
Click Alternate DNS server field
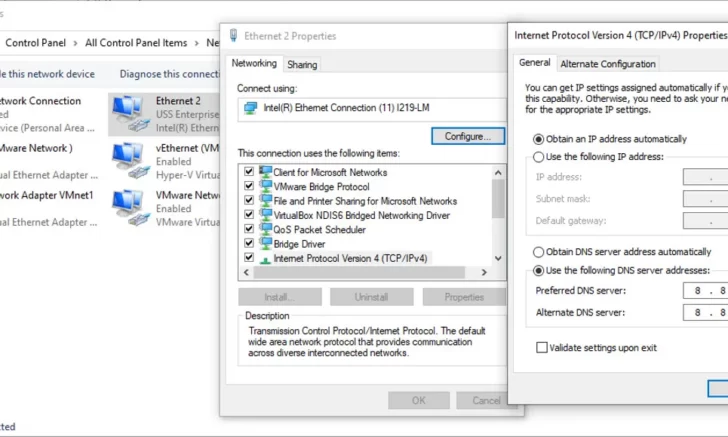click(x=706, y=313)
